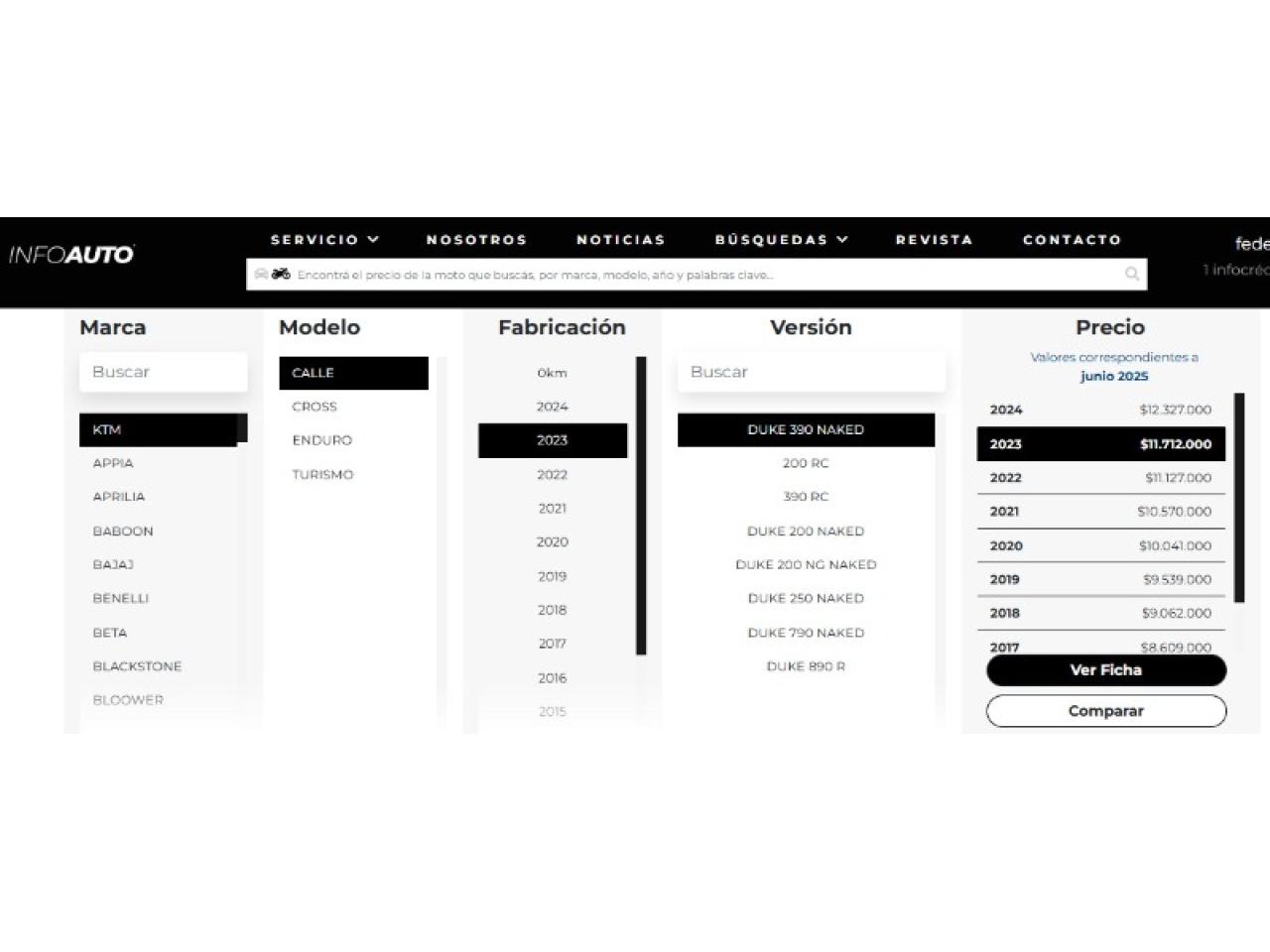Select APPIA brand
The width and height of the screenshot is (1270, 952).
(x=113, y=463)
